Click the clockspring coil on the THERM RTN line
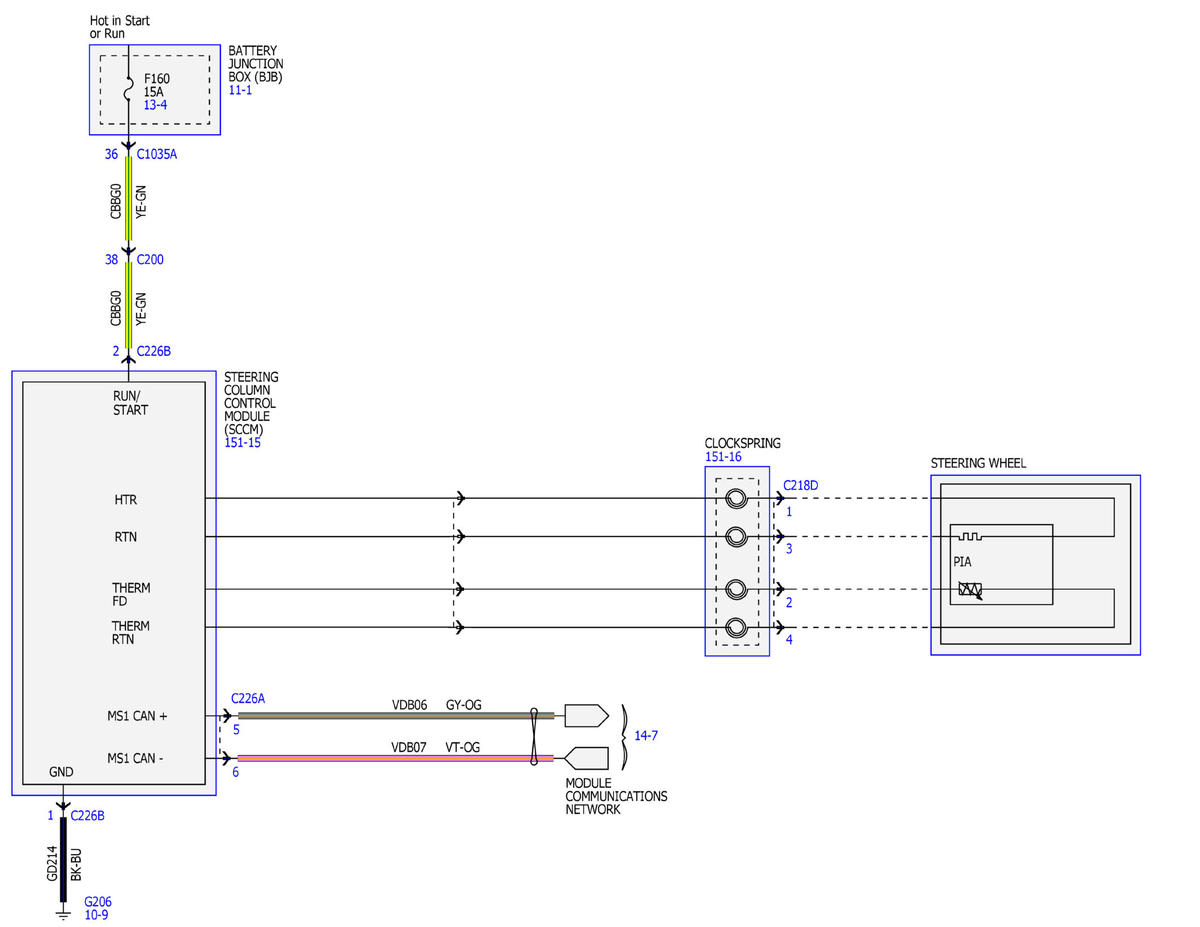 click(x=736, y=628)
